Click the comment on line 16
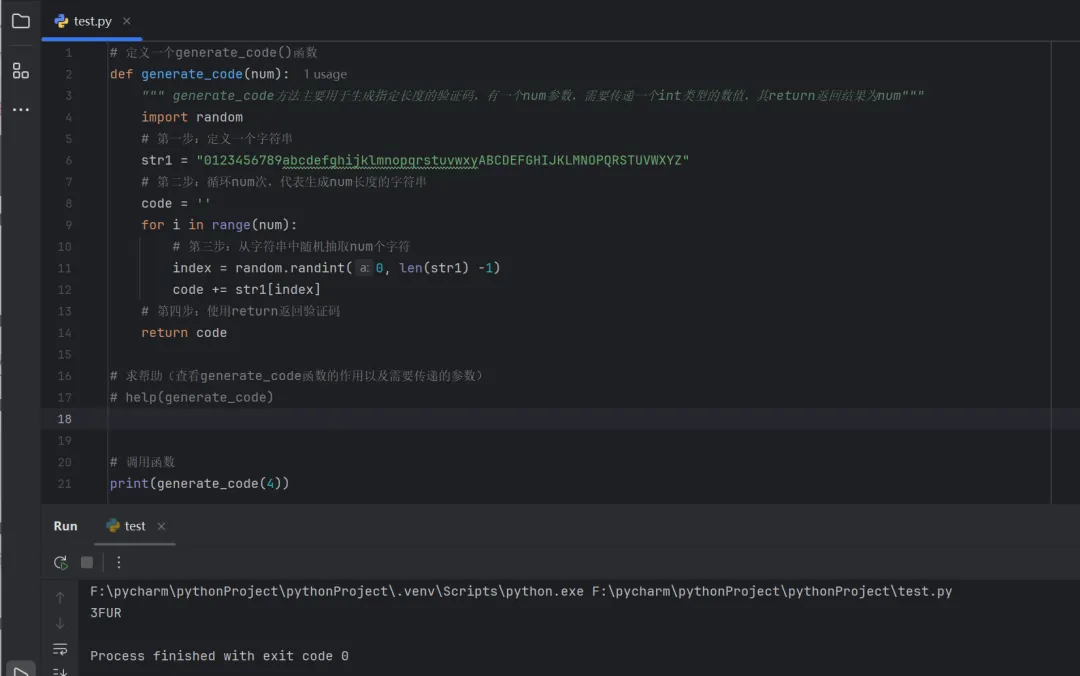 click(x=297, y=376)
